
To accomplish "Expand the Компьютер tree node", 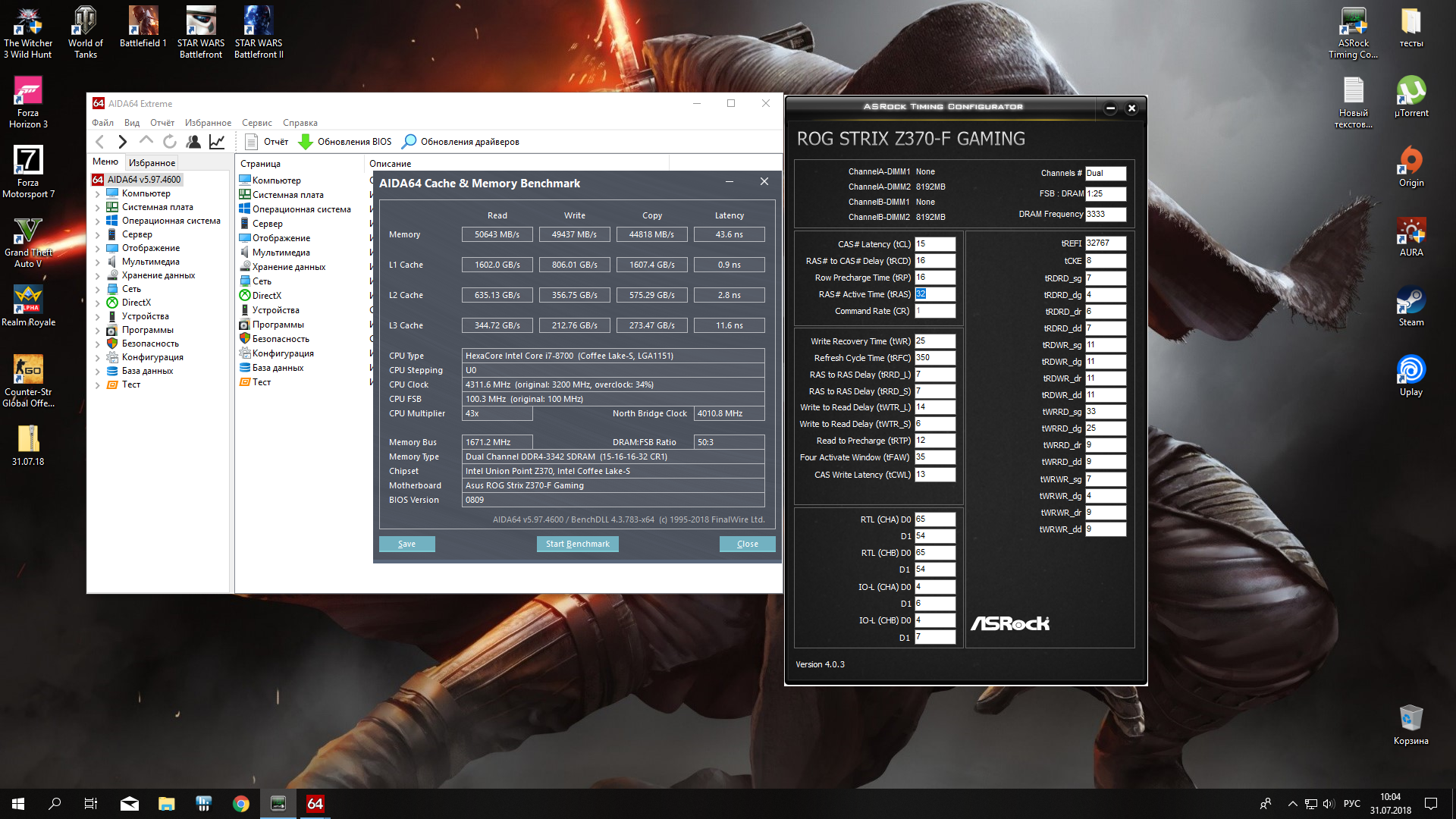I will [x=98, y=194].
